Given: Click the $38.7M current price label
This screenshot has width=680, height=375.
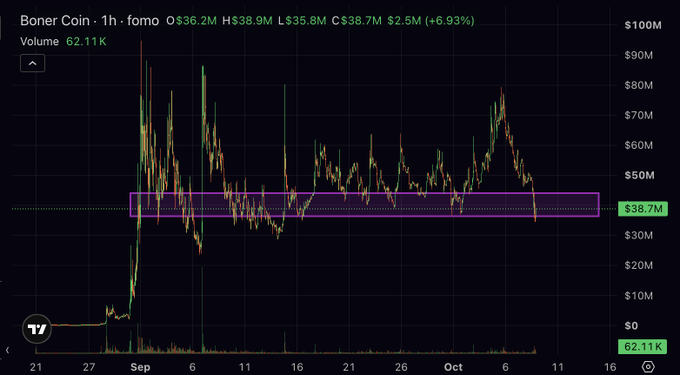Looking at the screenshot, I should [643, 209].
